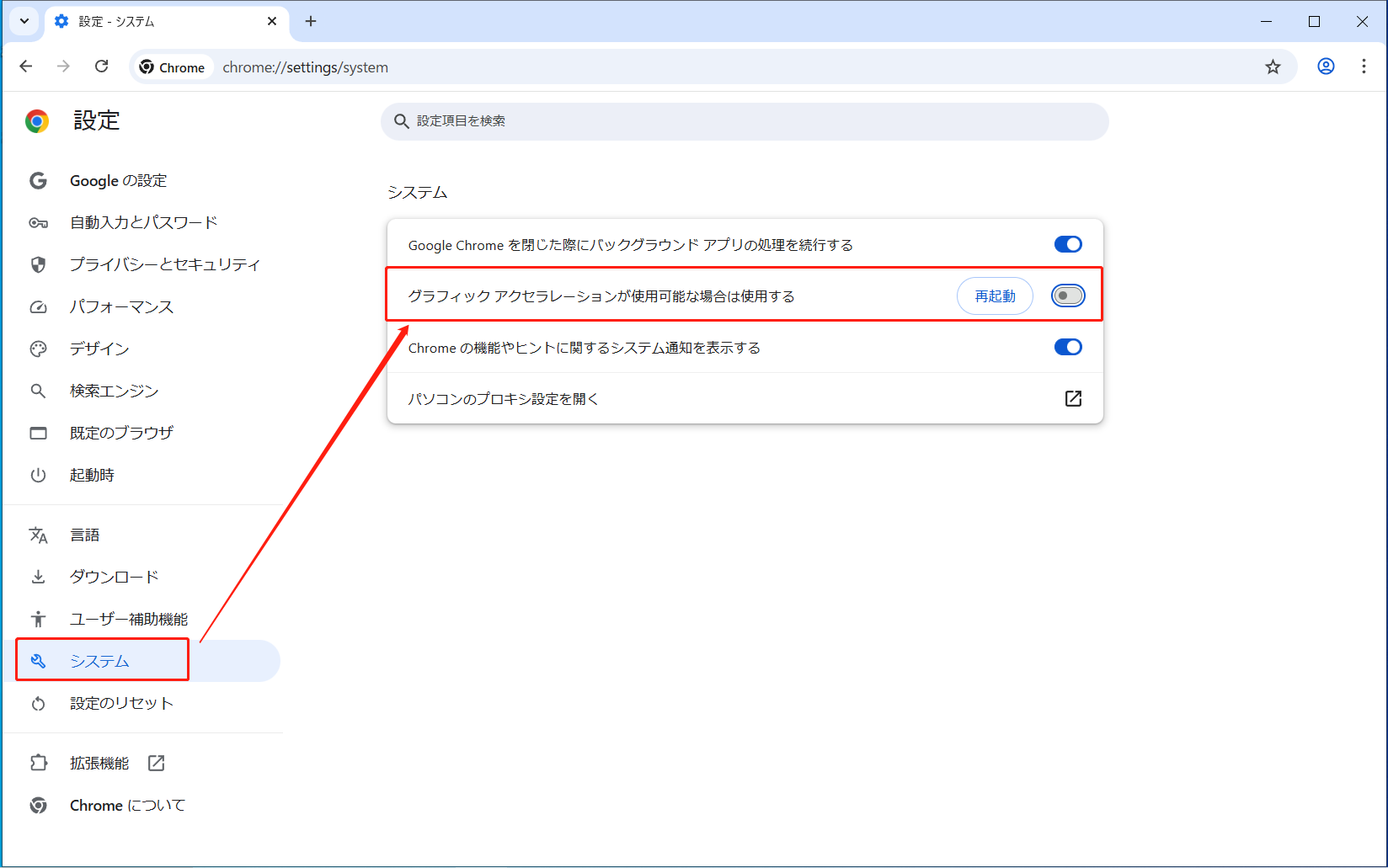The image size is (1388, 868).
Task: Open 起動時 settings via the power icon
Action: click(39, 475)
